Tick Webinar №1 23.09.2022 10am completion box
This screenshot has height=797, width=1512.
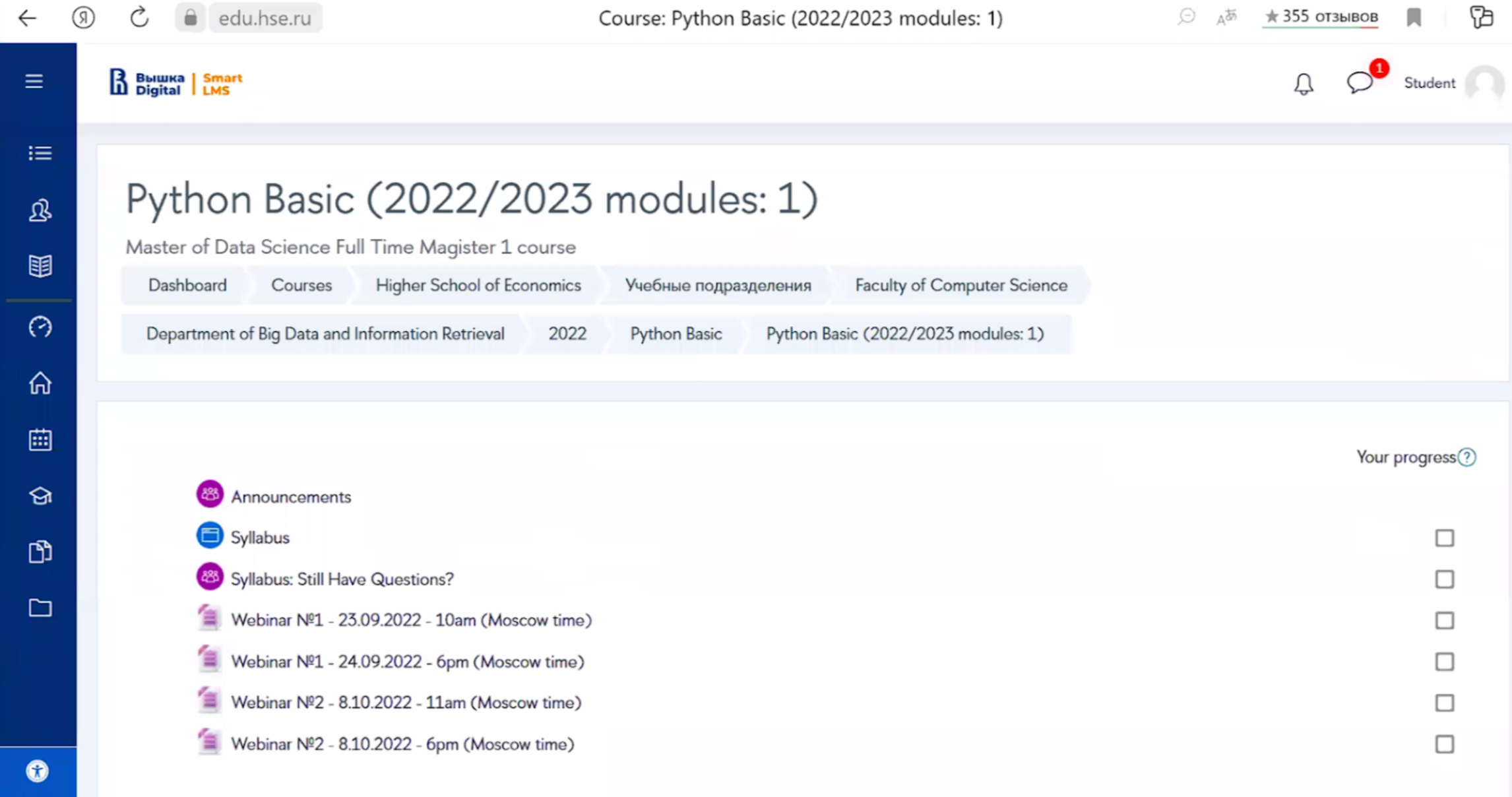coord(1444,620)
